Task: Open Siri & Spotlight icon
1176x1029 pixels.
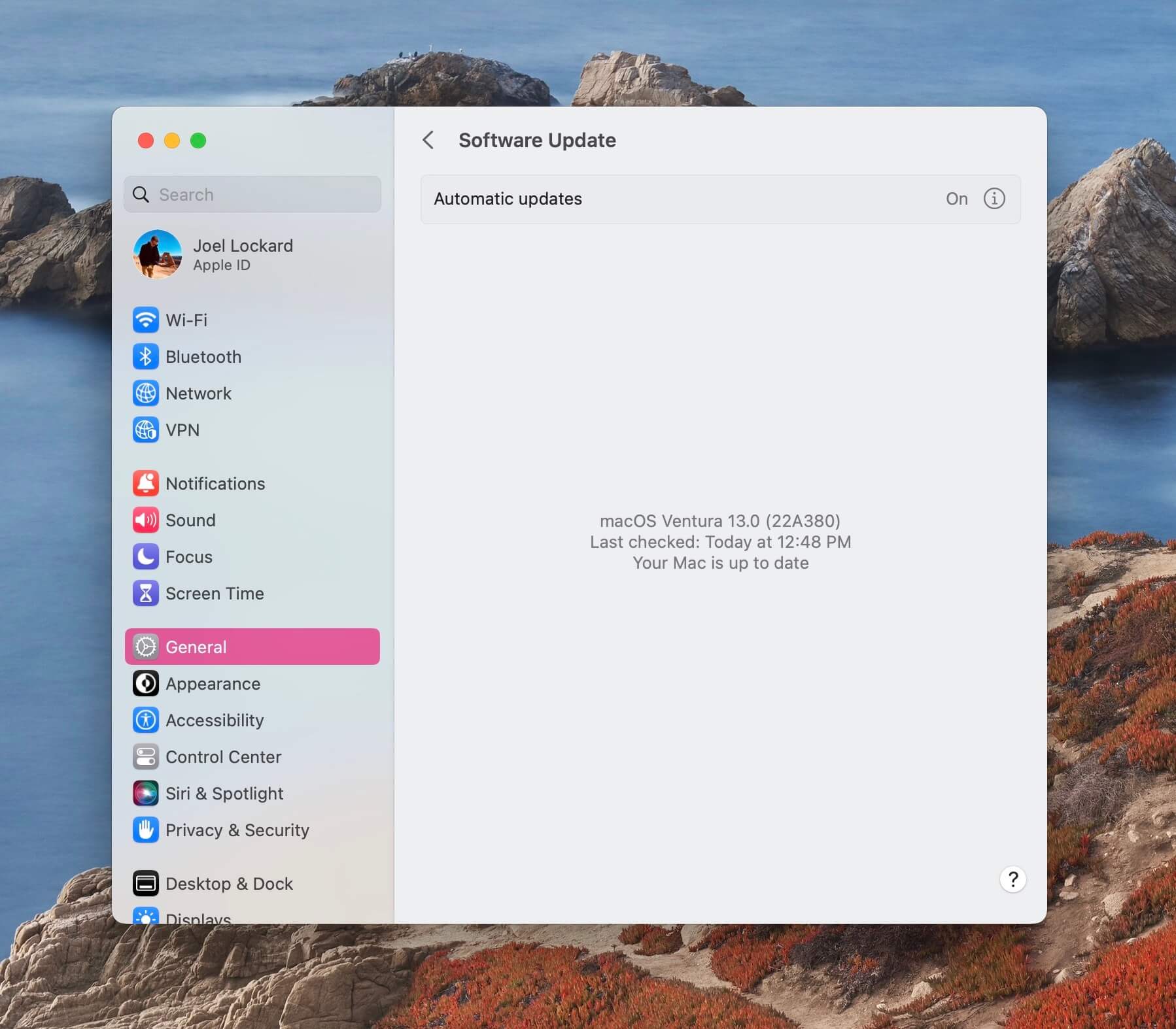Action: pyautogui.click(x=145, y=793)
